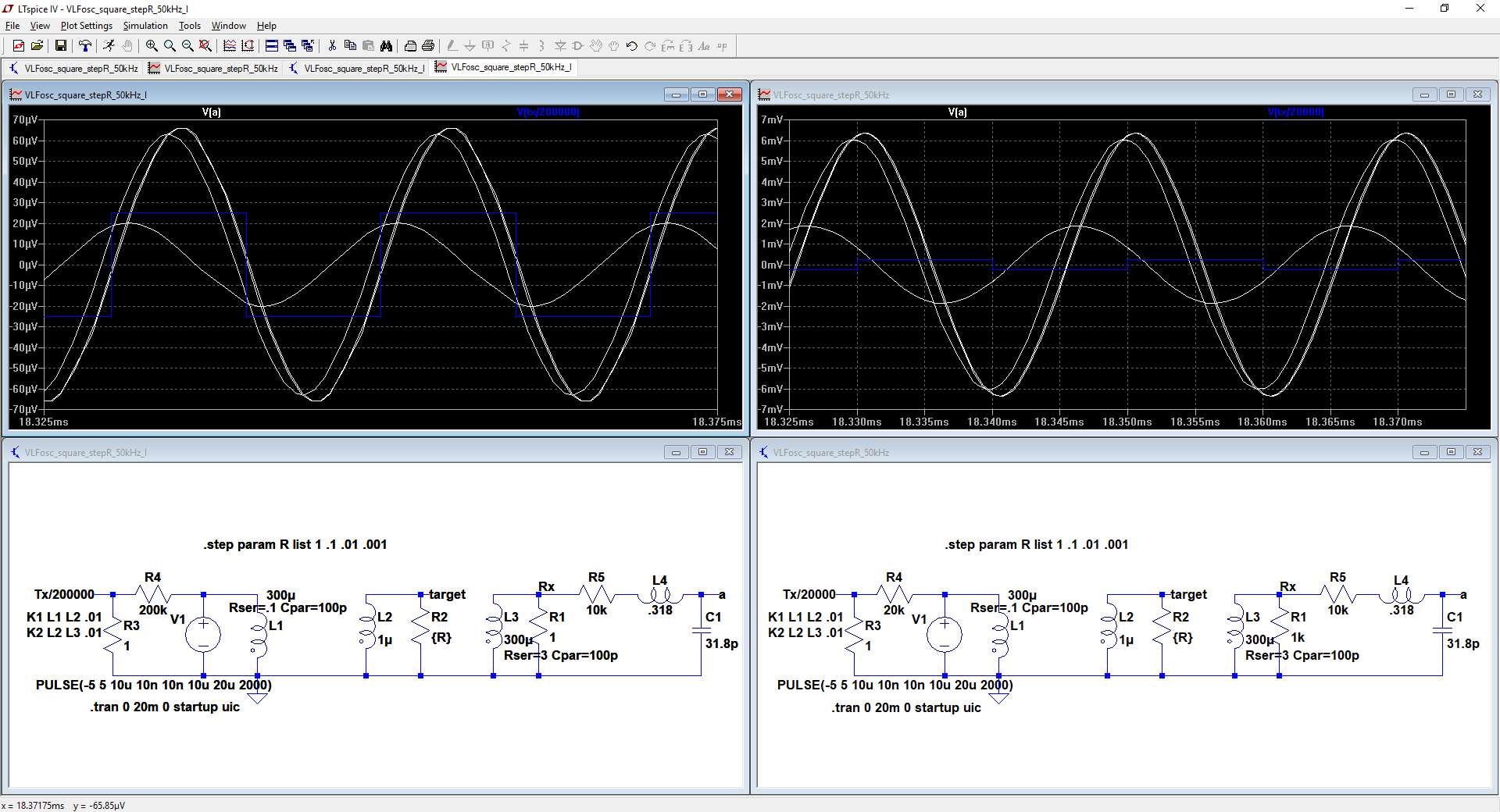
Task: Open the Simulation menu
Action: point(145,26)
